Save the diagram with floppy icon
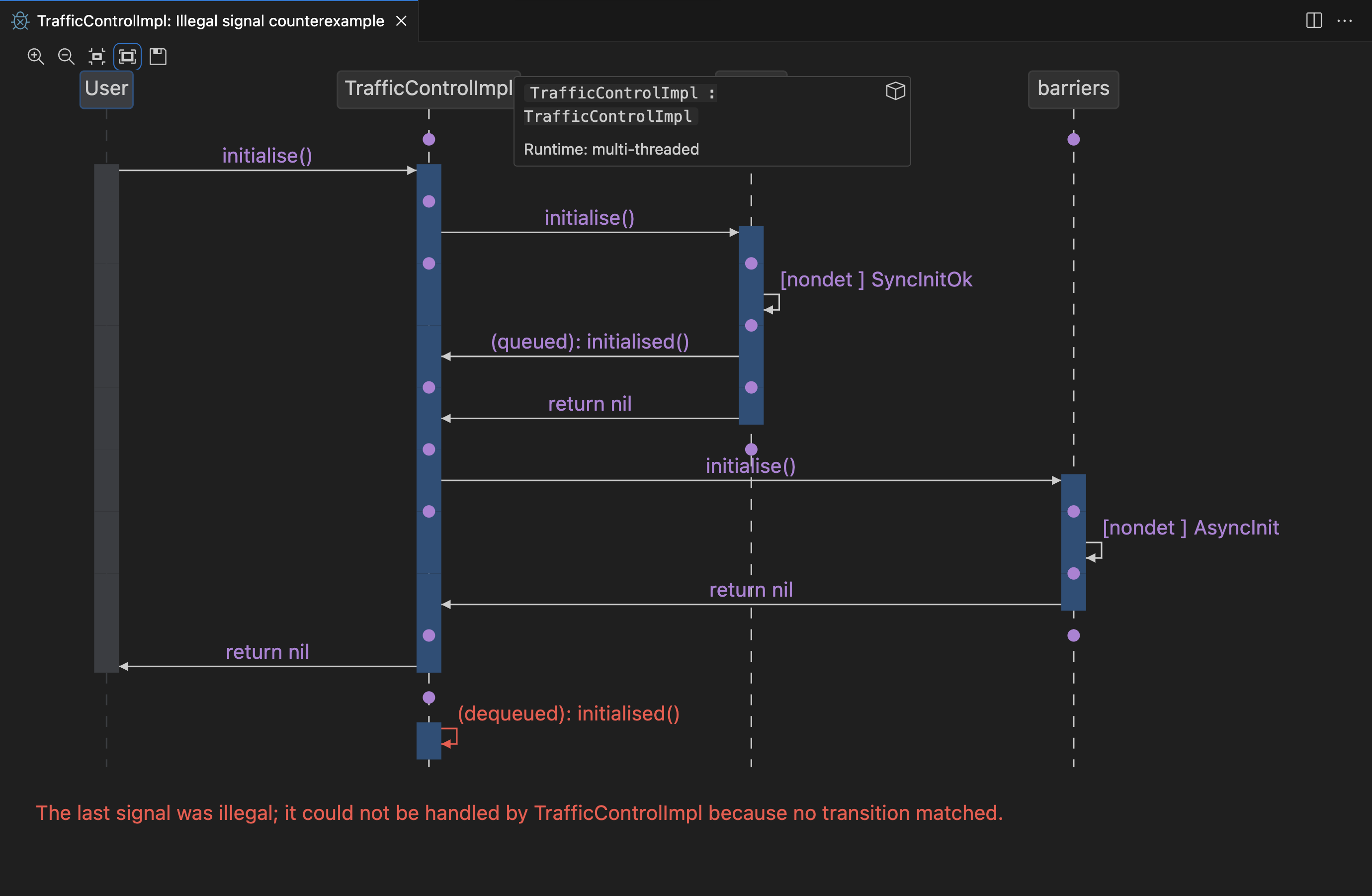Image resolution: width=1372 pixels, height=896 pixels. 158,56
